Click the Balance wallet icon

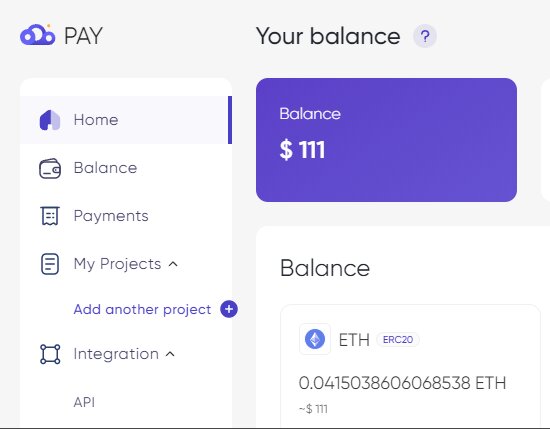pos(50,168)
